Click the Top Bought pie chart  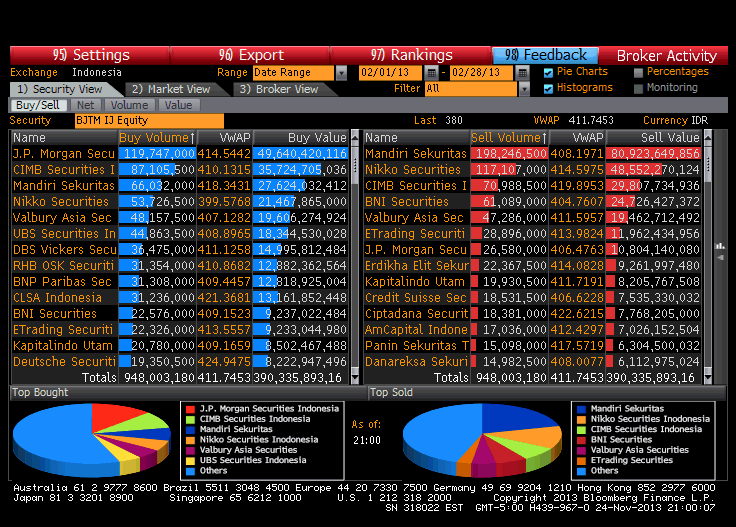pos(91,439)
